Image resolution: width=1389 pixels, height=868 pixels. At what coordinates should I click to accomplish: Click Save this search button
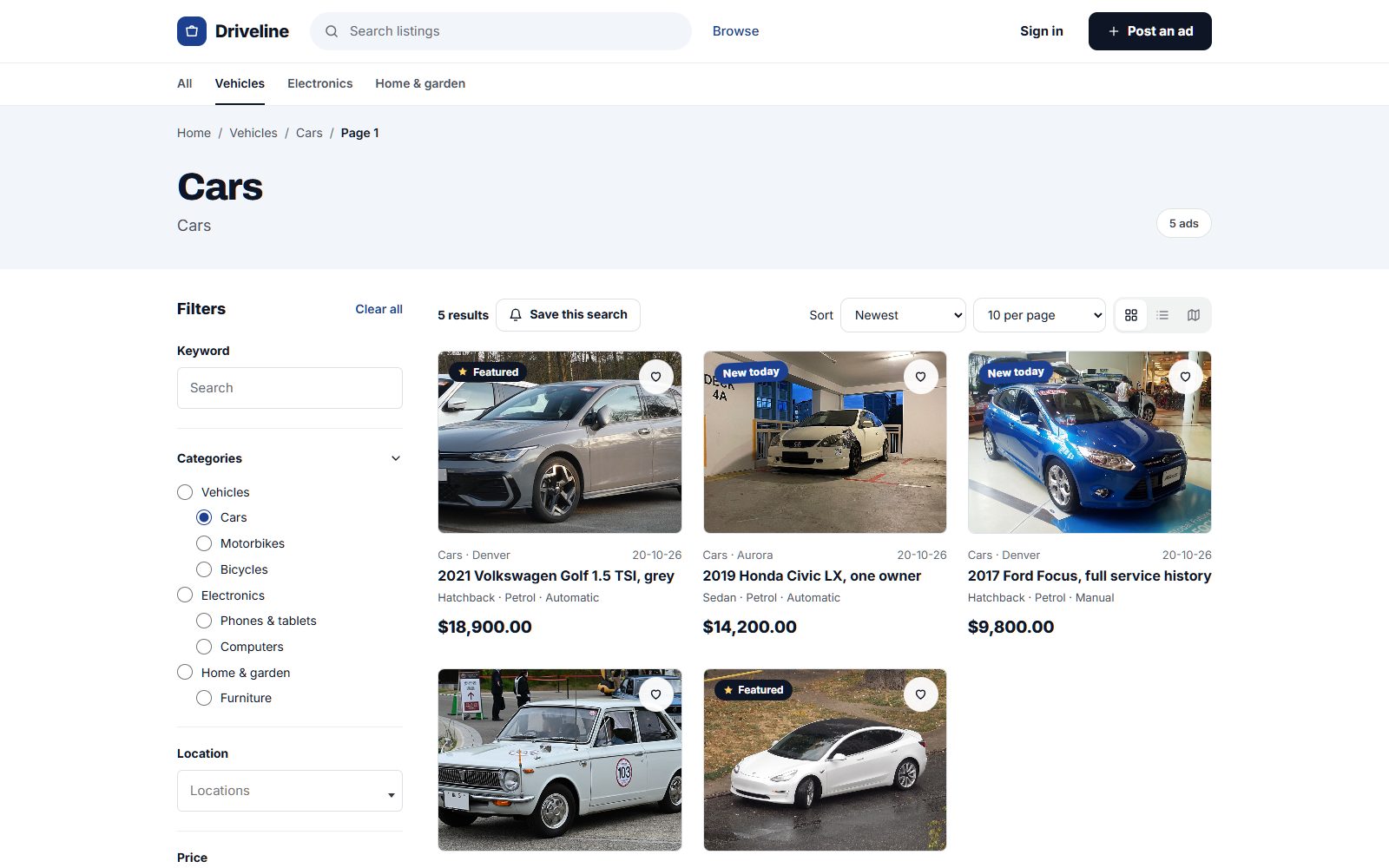click(x=568, y=315)
